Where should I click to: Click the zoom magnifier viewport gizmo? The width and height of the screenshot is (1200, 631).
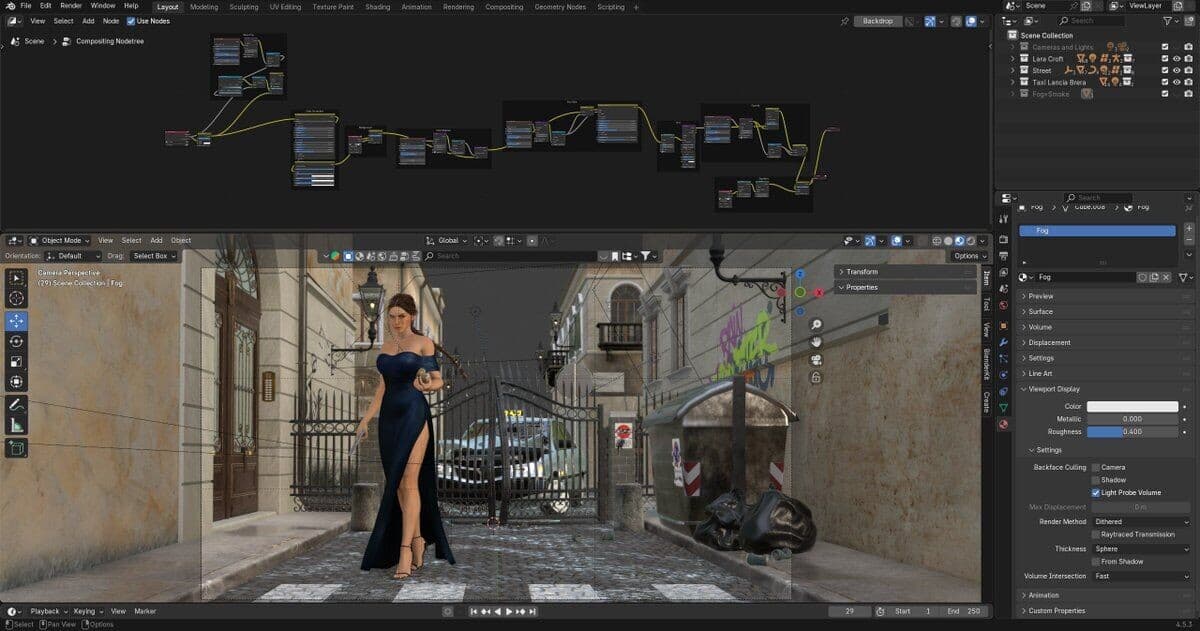816,325
